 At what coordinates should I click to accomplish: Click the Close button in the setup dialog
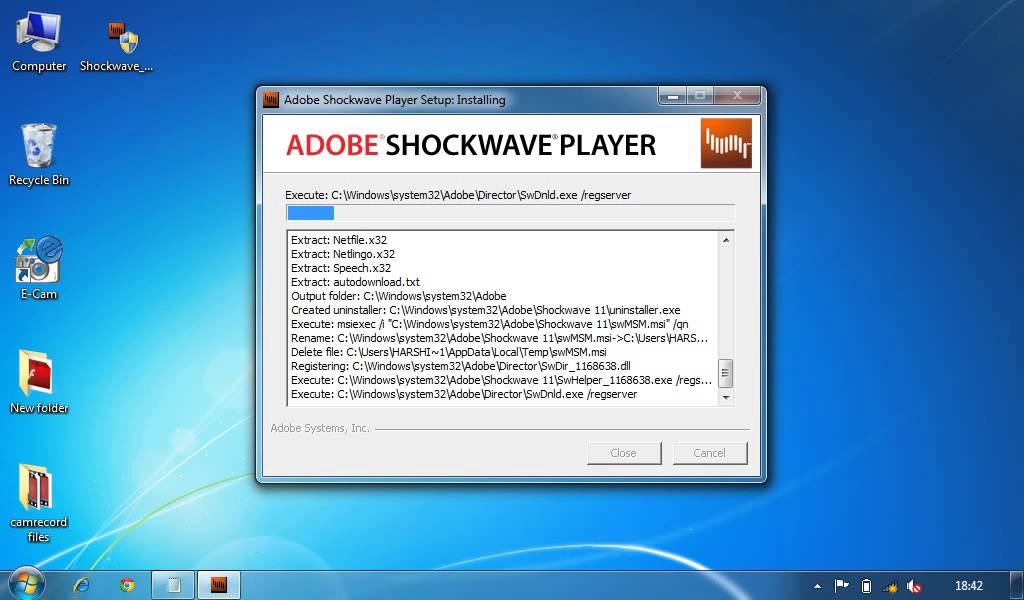(x=624, y=452)
